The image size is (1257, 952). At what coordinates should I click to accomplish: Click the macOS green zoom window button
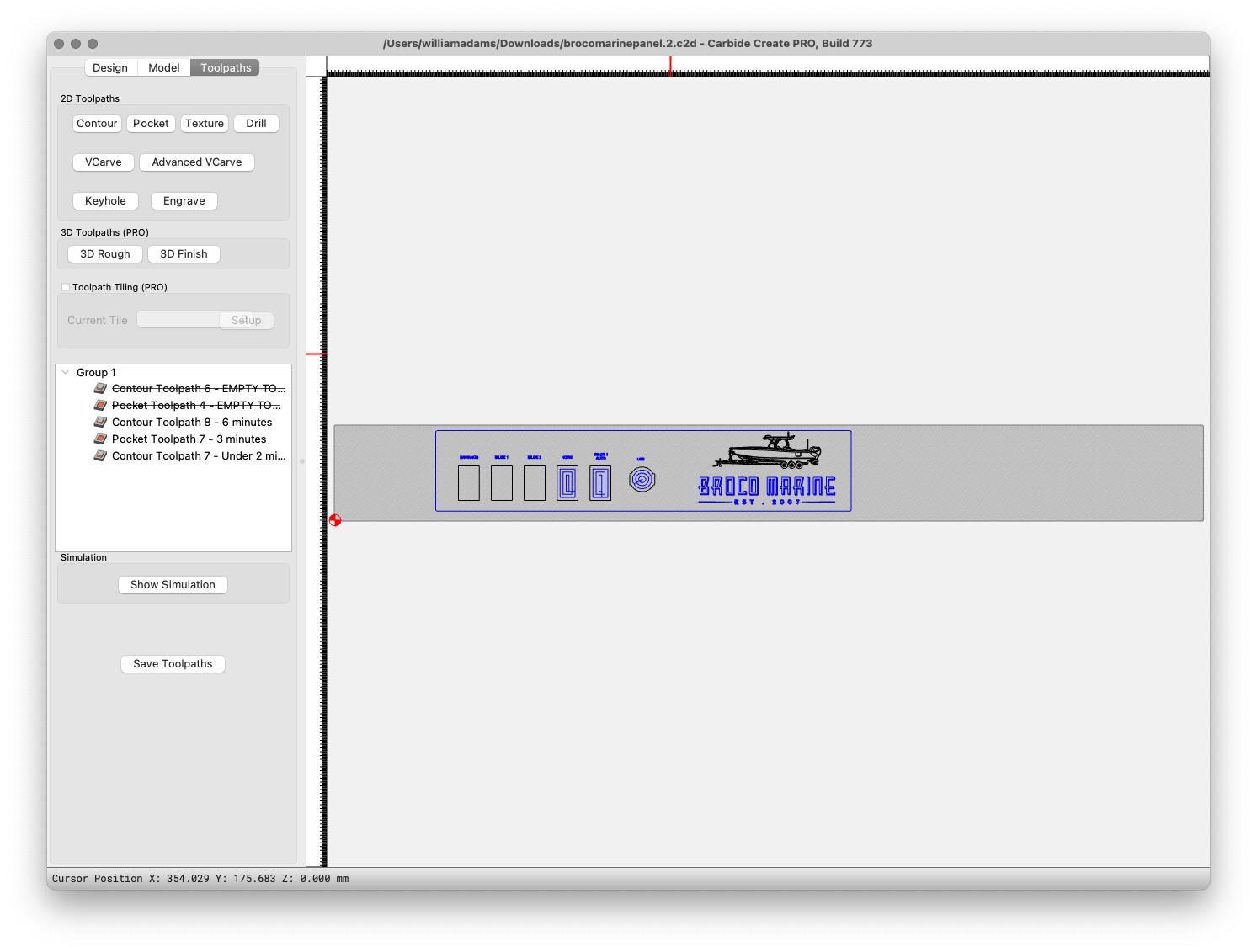[x=93, y=44]
